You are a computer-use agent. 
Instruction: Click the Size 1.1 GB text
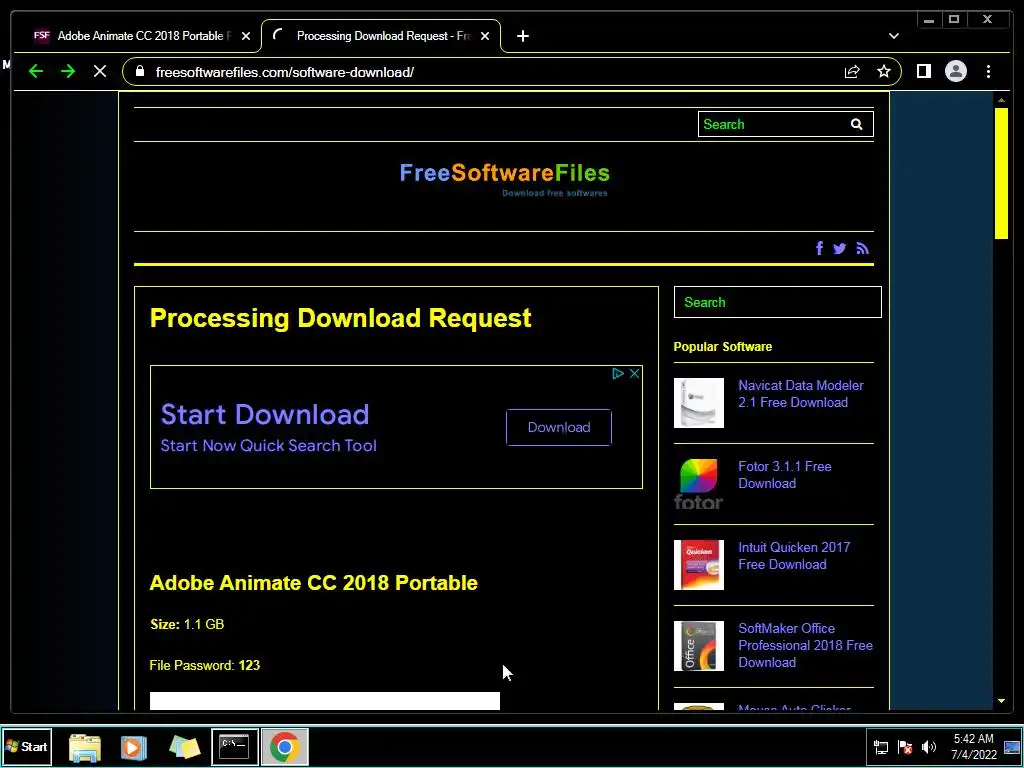[187, 624]
